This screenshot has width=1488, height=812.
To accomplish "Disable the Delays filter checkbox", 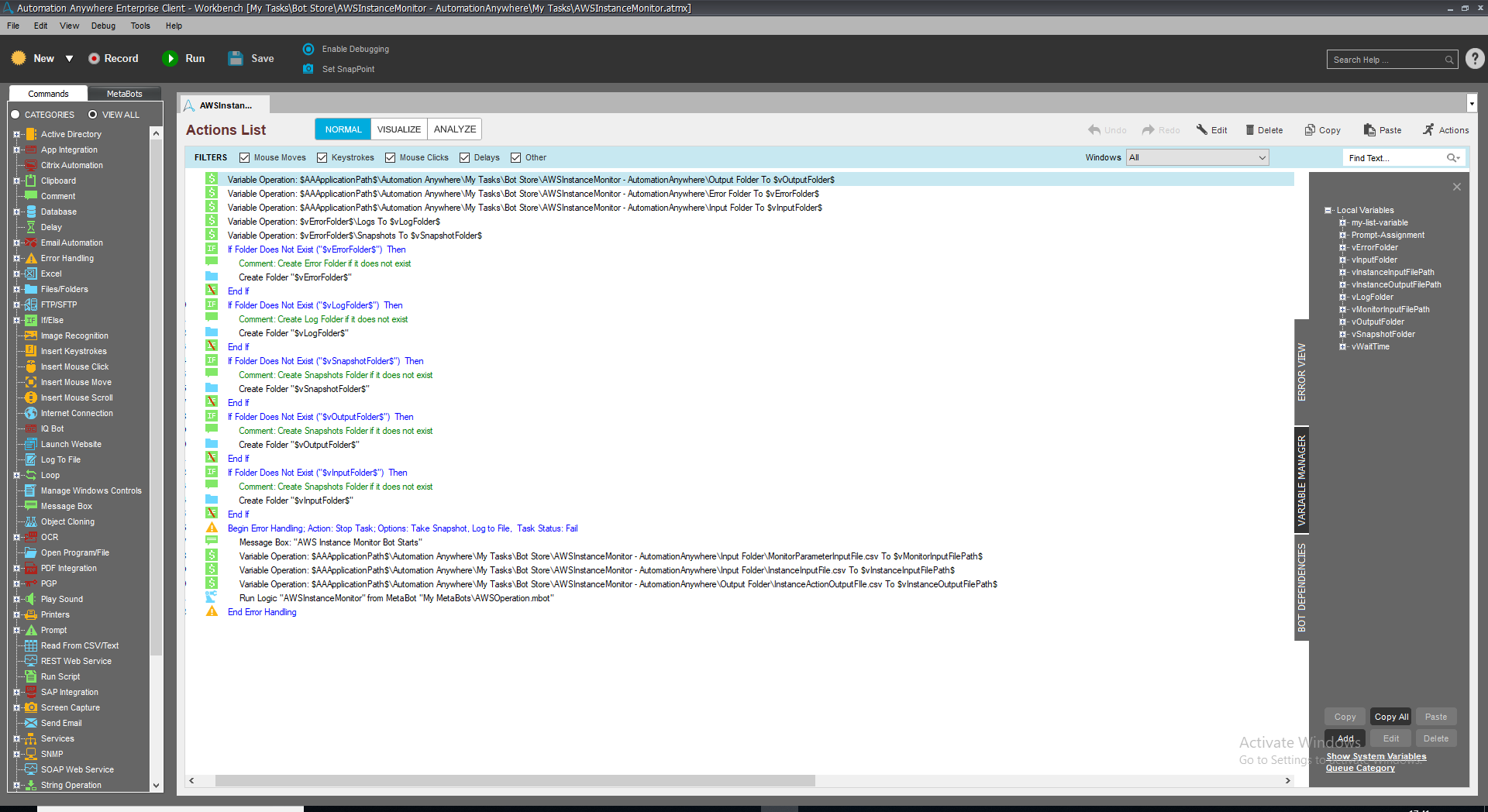I will tap(465, 158).
